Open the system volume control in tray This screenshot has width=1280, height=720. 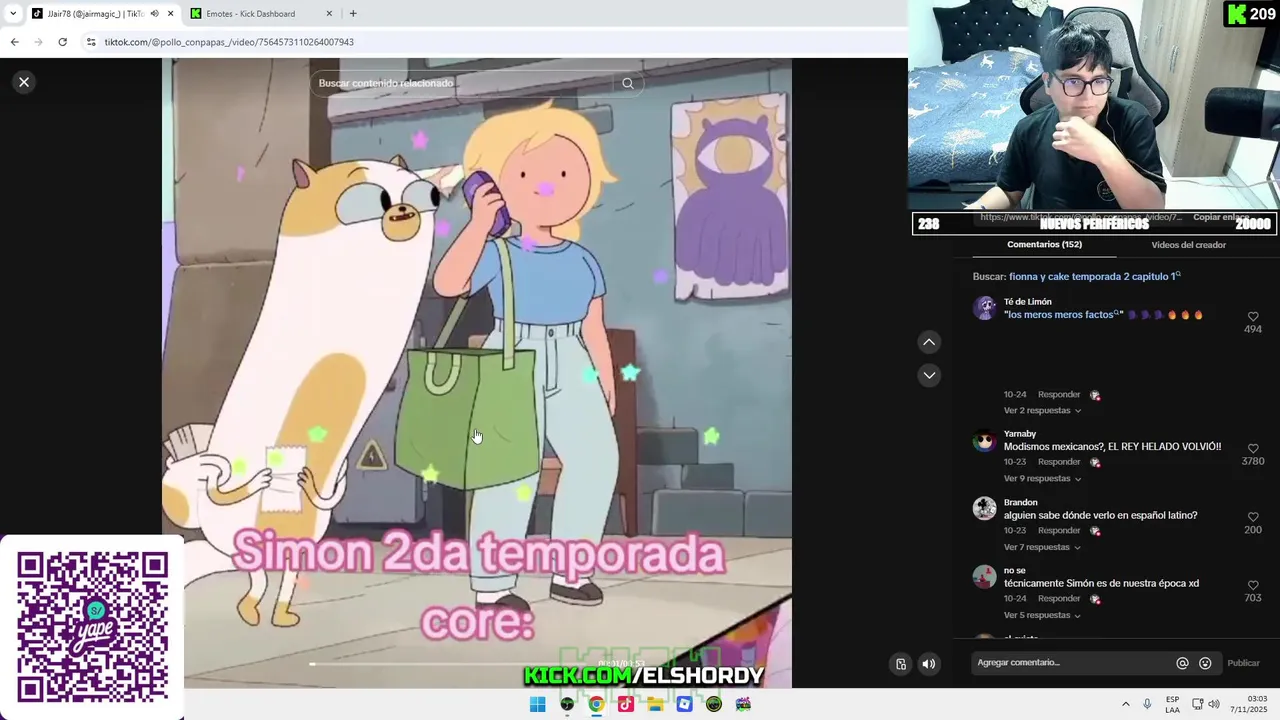click(x=1214, y=704)
